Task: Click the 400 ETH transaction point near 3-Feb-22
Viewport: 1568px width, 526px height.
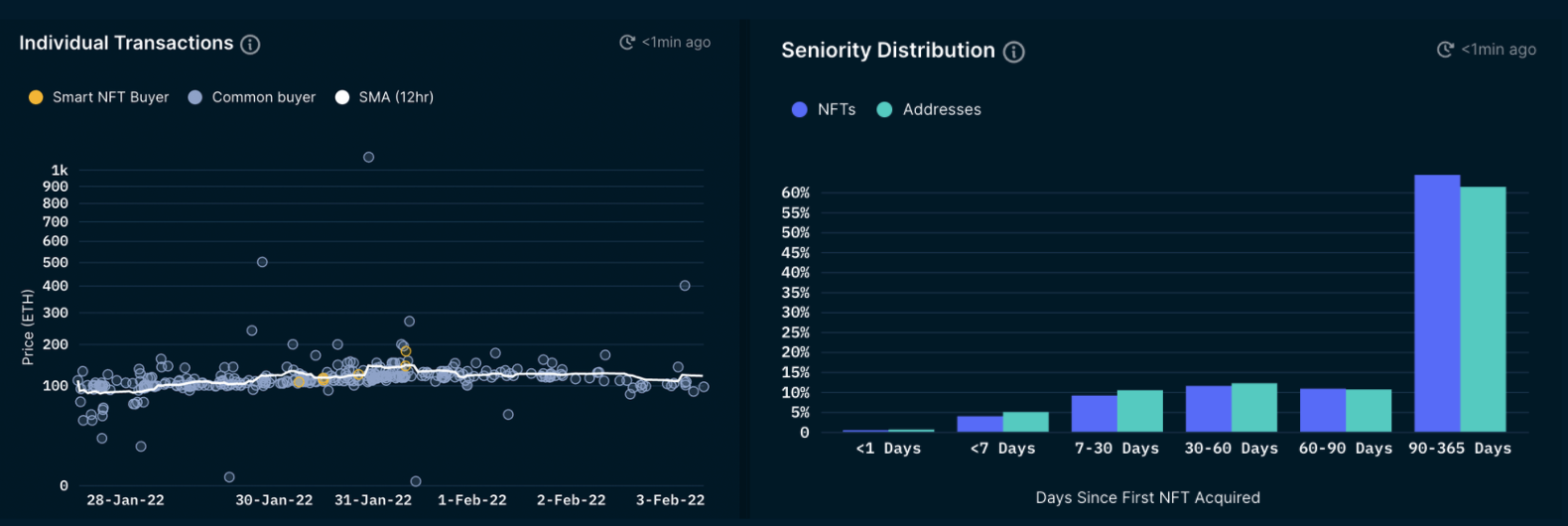Action: (x=685, y=286)
